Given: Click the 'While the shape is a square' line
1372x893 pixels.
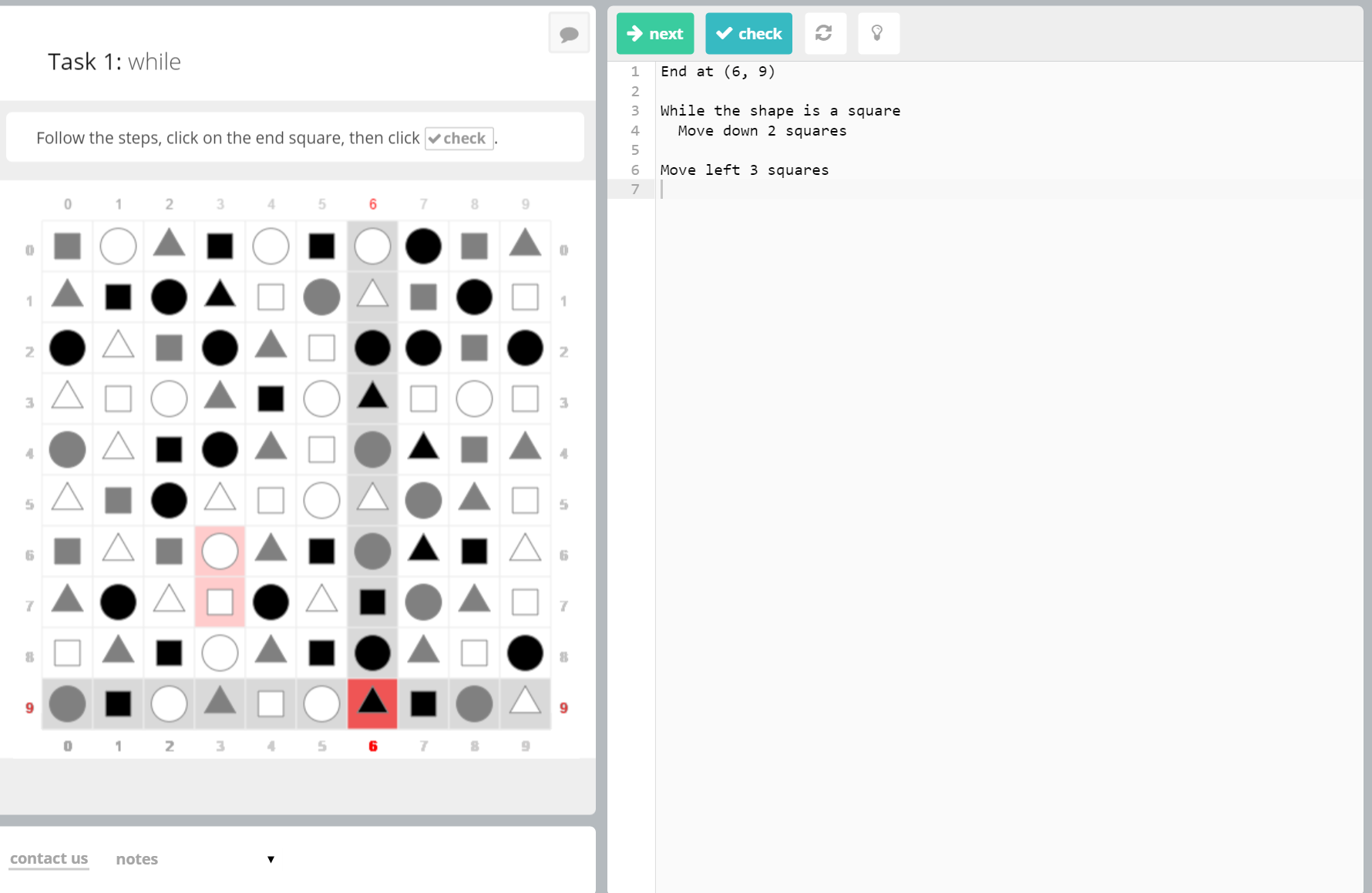Looking at the screenshot, I should 779,111.
